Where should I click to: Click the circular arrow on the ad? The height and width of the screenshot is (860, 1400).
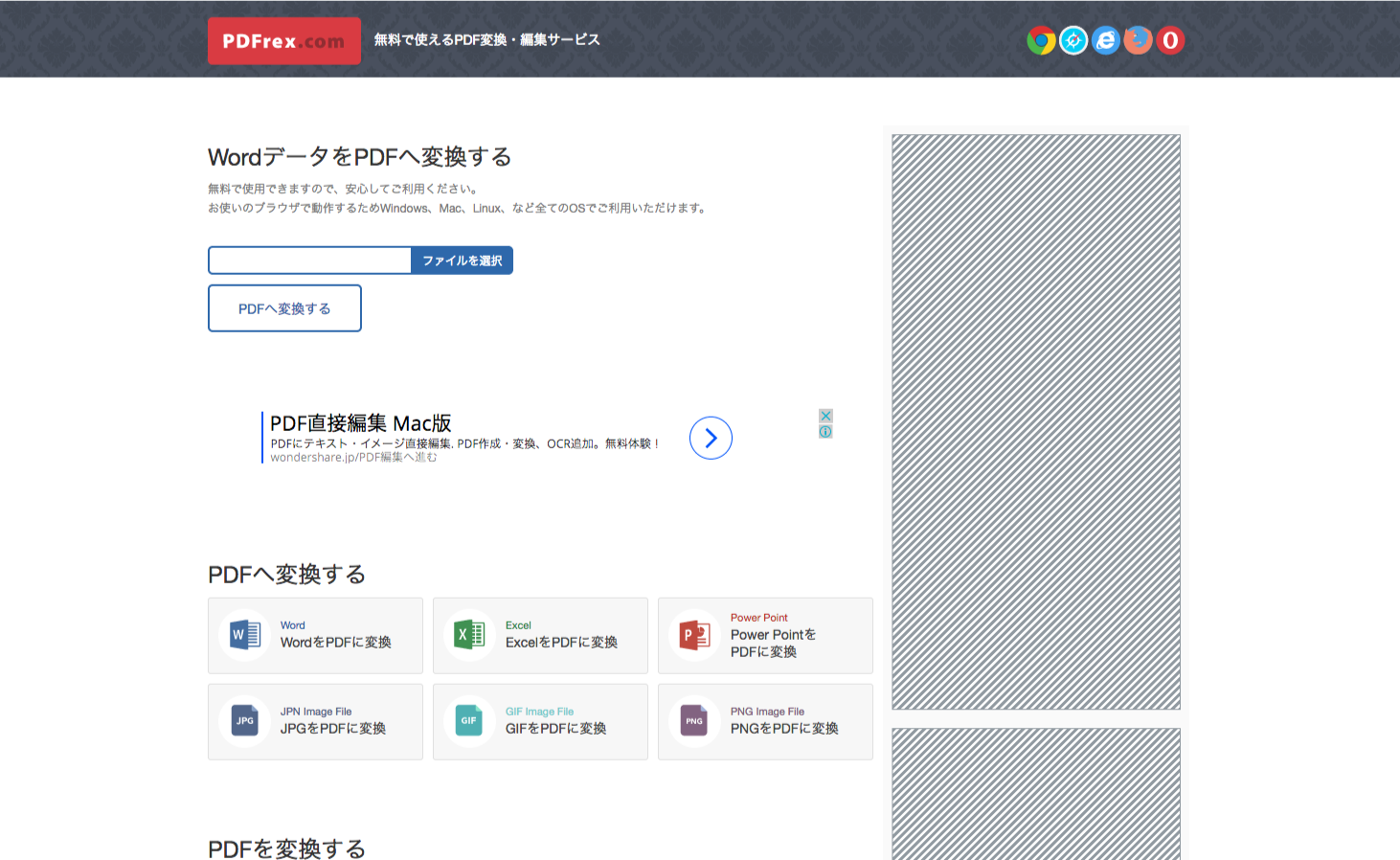[x=711, y=438]
